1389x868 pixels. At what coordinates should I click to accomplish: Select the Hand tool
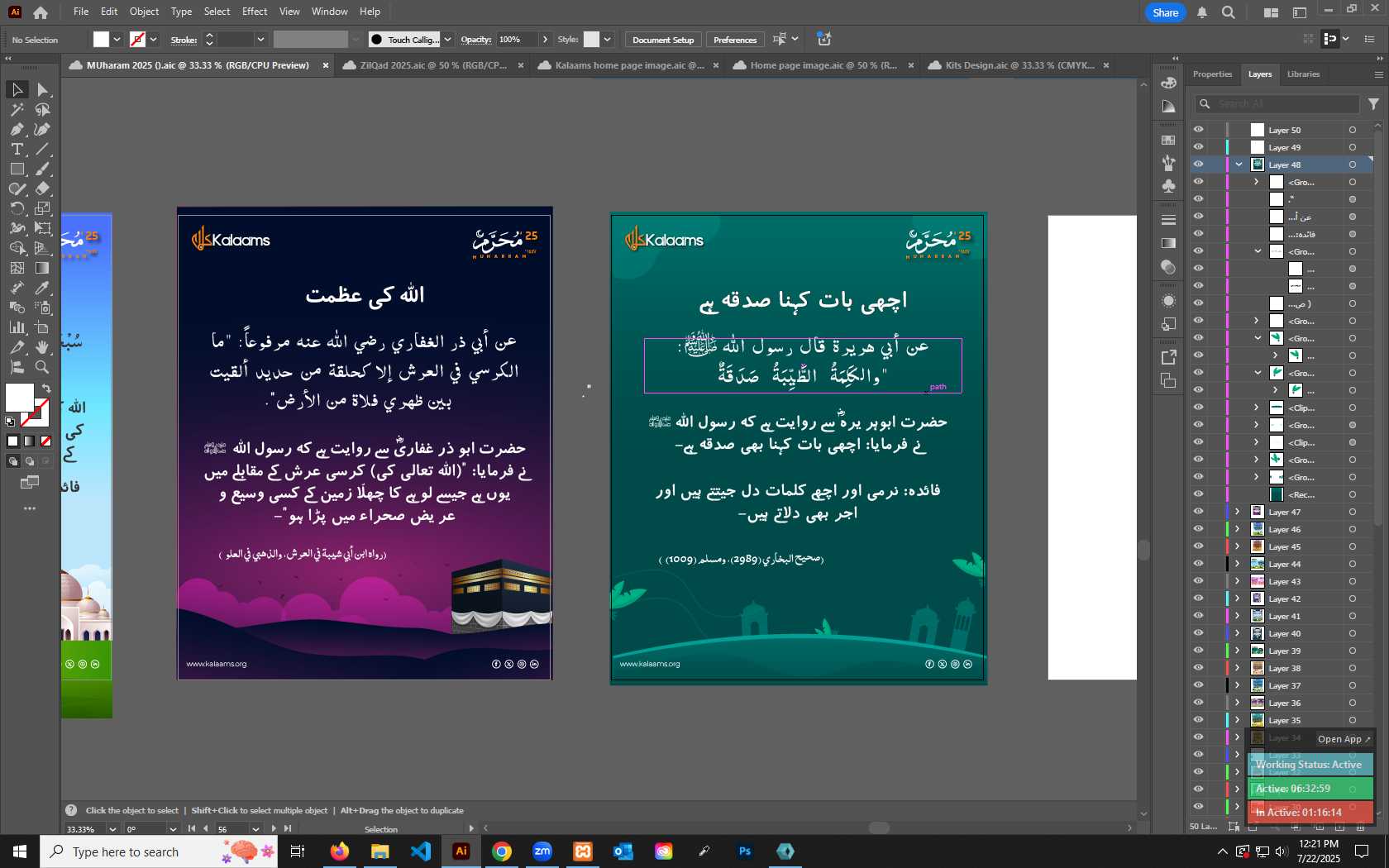point(43,347)
